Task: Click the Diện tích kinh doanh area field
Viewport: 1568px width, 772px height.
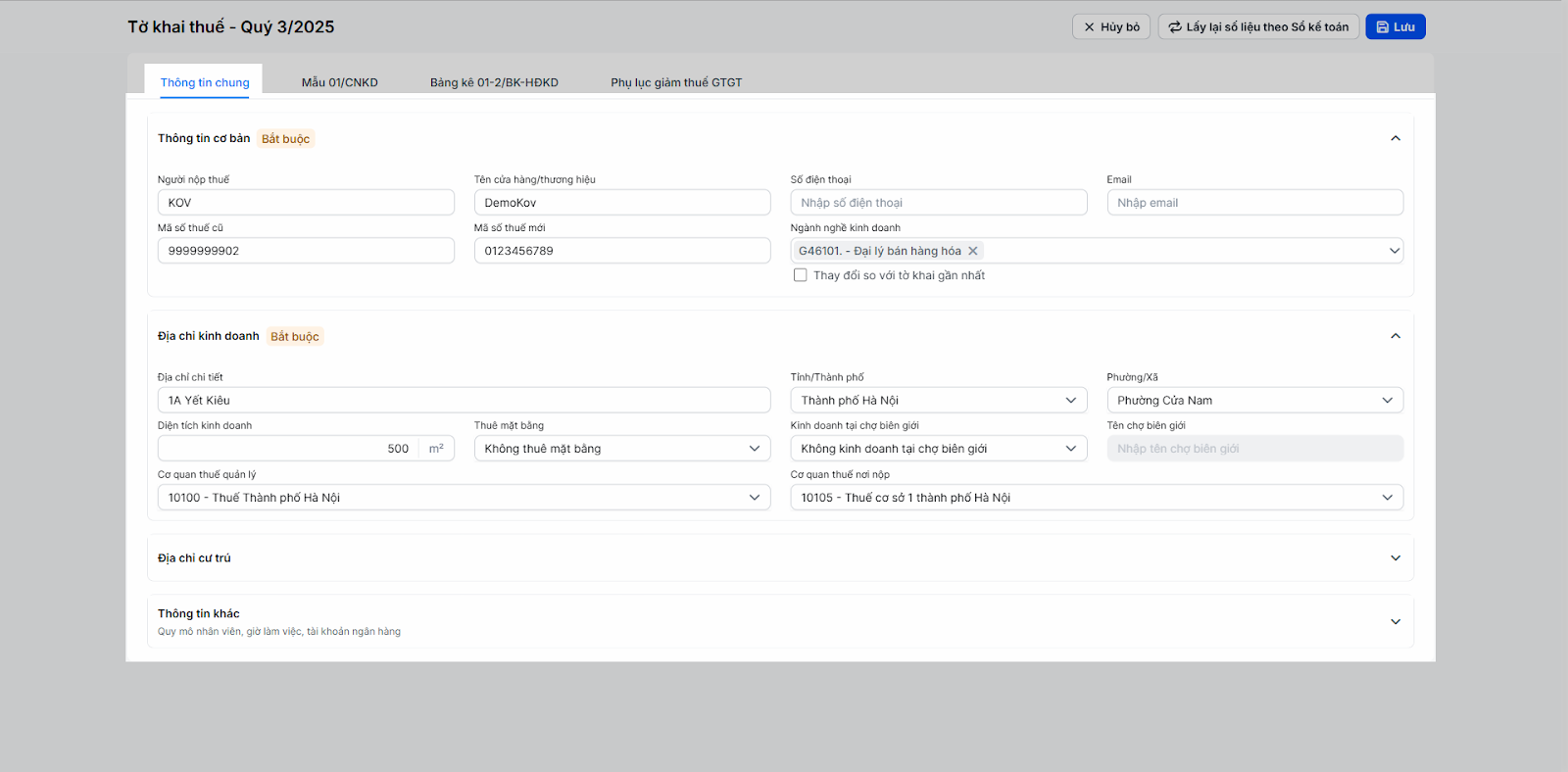Action: tap(289, 449)
